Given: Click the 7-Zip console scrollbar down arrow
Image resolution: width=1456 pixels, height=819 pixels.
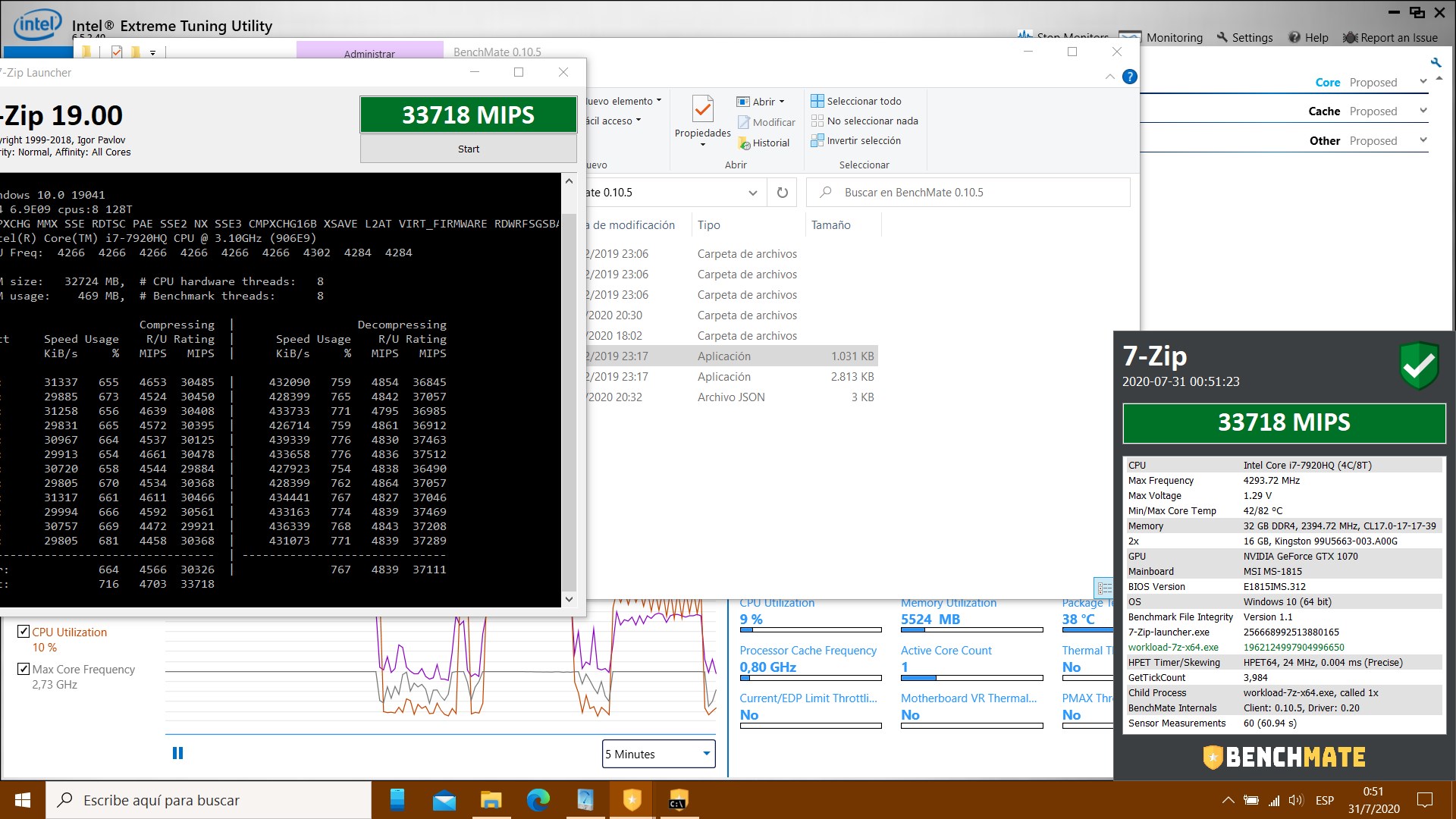Looking at the screenshot, I should (x=569, y=599).
